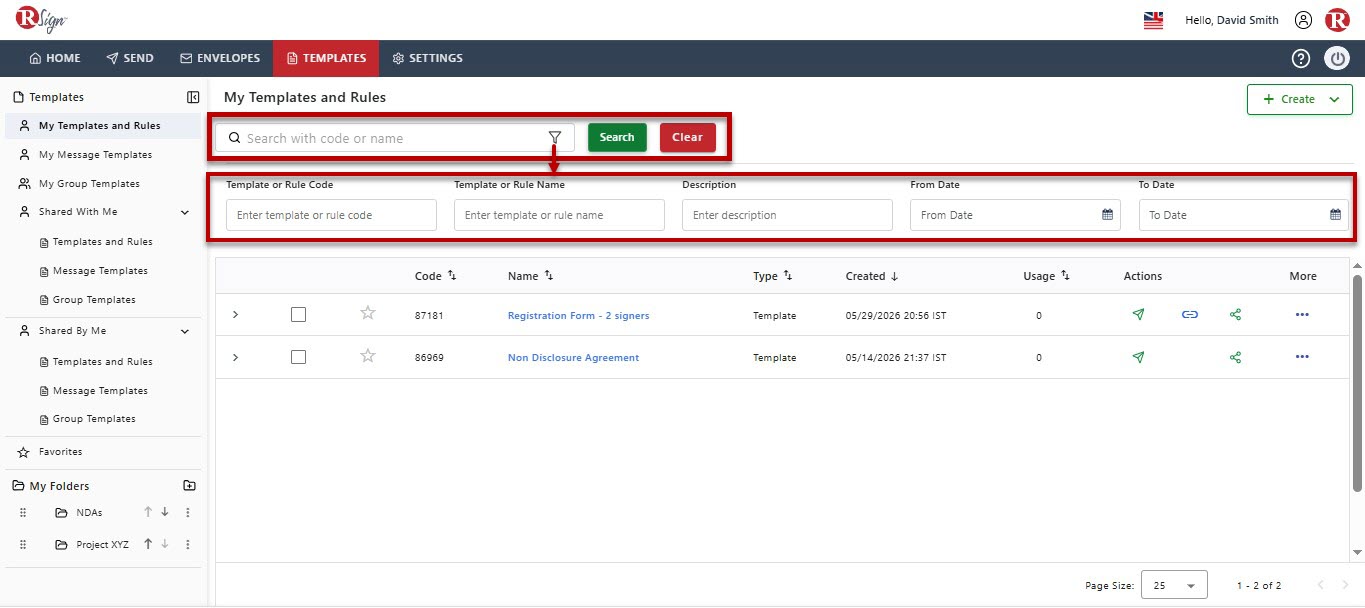1365x608 pixels.
Task: Click the filter funnel icon in search box
Action: click(x=555, y=138)
